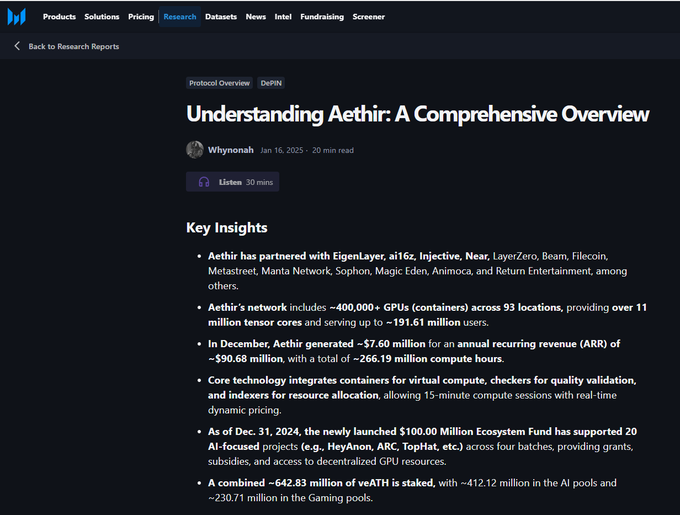The width and height of the screenshot is (680, 515).
Task: Click the text 'and indexers for resource allocation'
Action: pos(293,395)
